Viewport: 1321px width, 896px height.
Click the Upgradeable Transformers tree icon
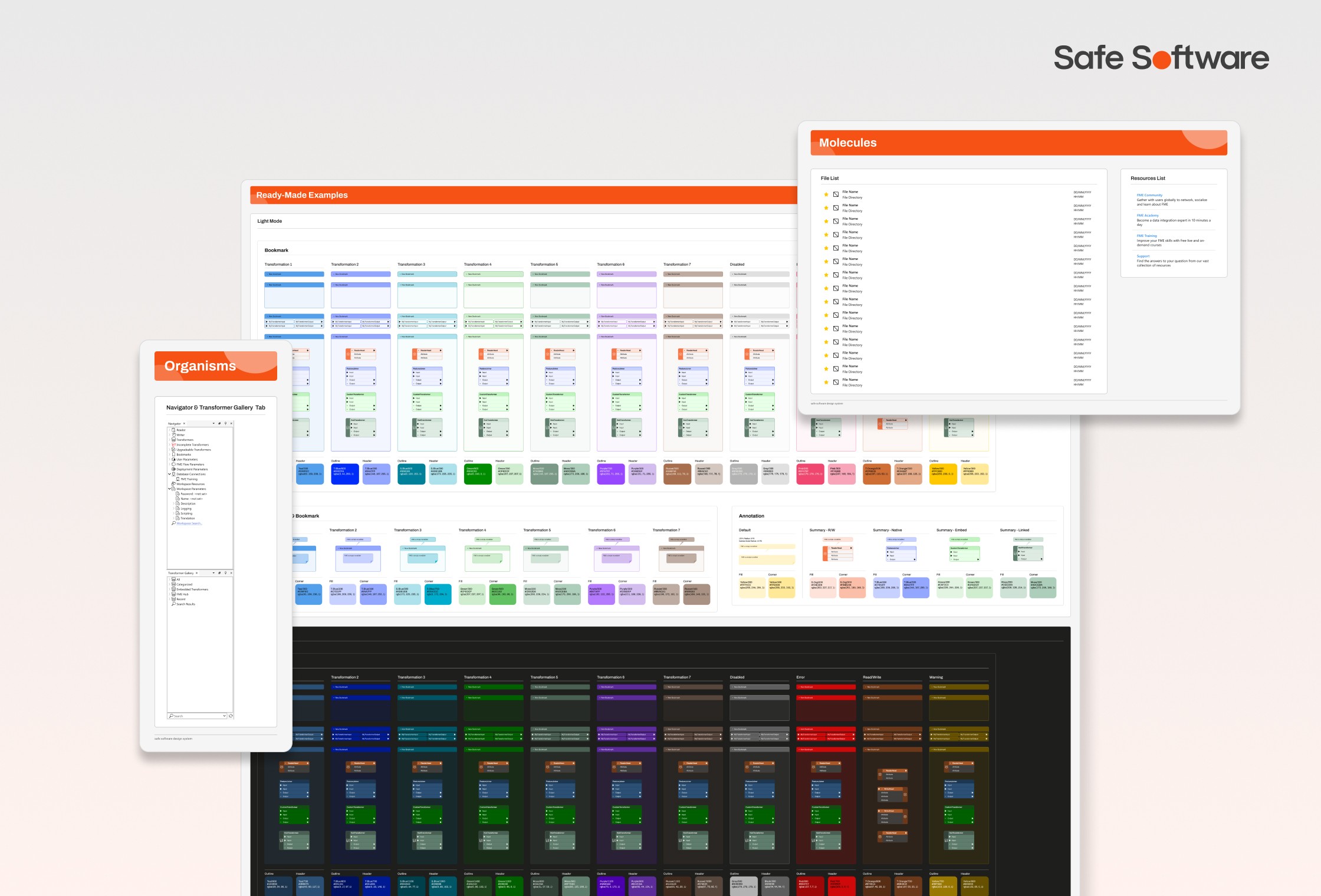[173, 450]
